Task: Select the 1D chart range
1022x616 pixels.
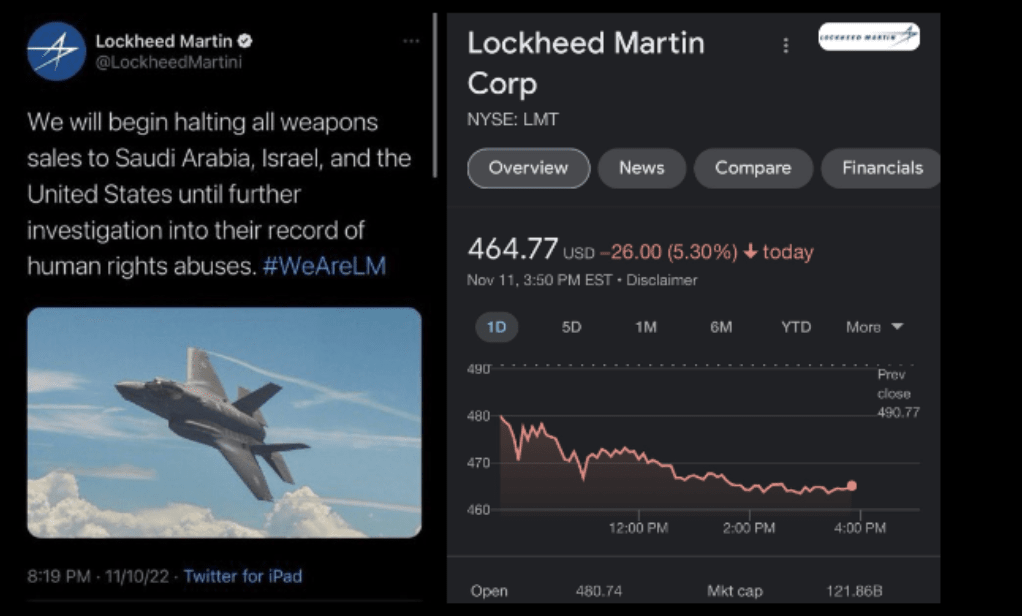Action: (496, 327)
